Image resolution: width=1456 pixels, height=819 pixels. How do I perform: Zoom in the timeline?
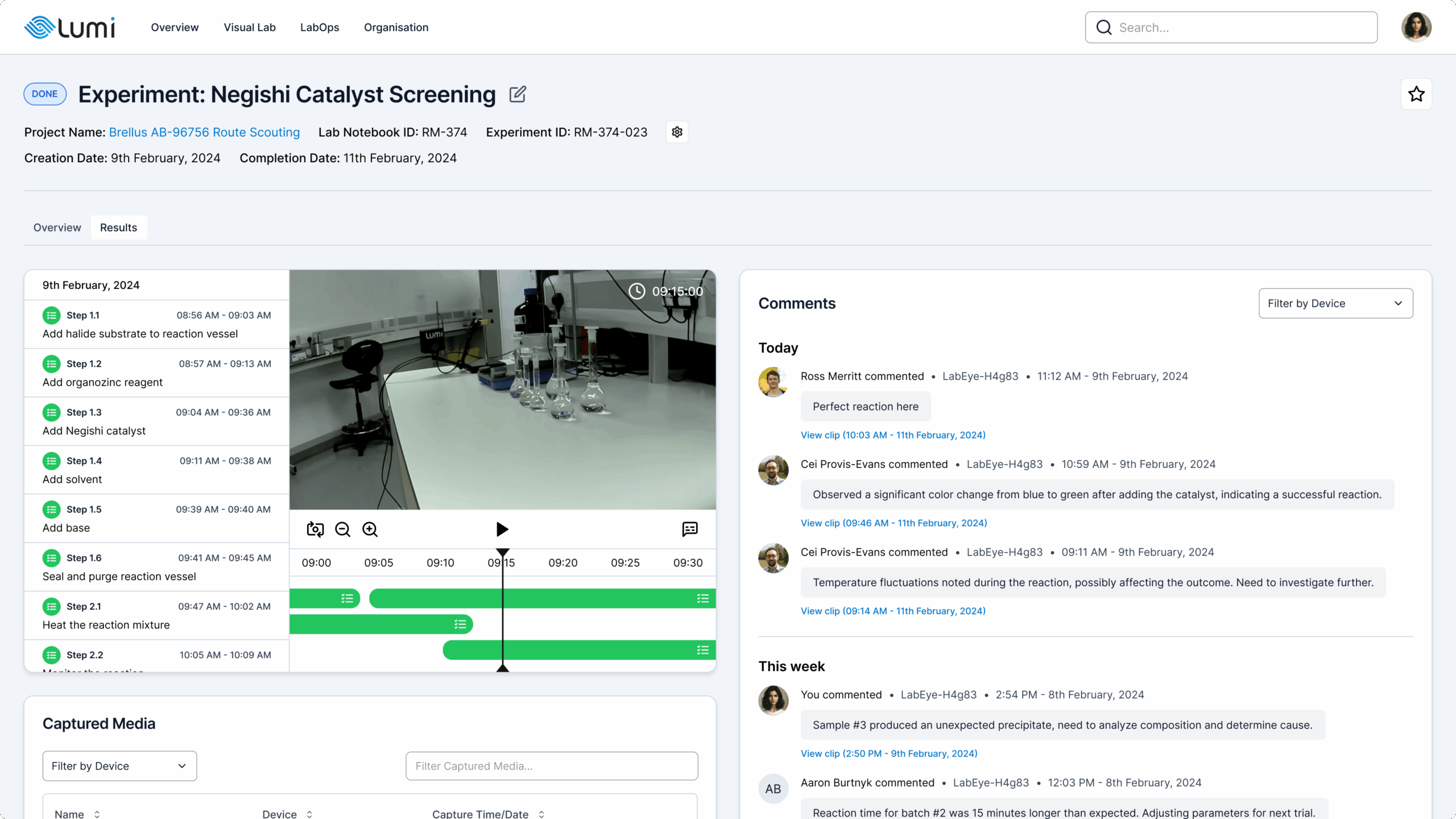pos(370,529)
